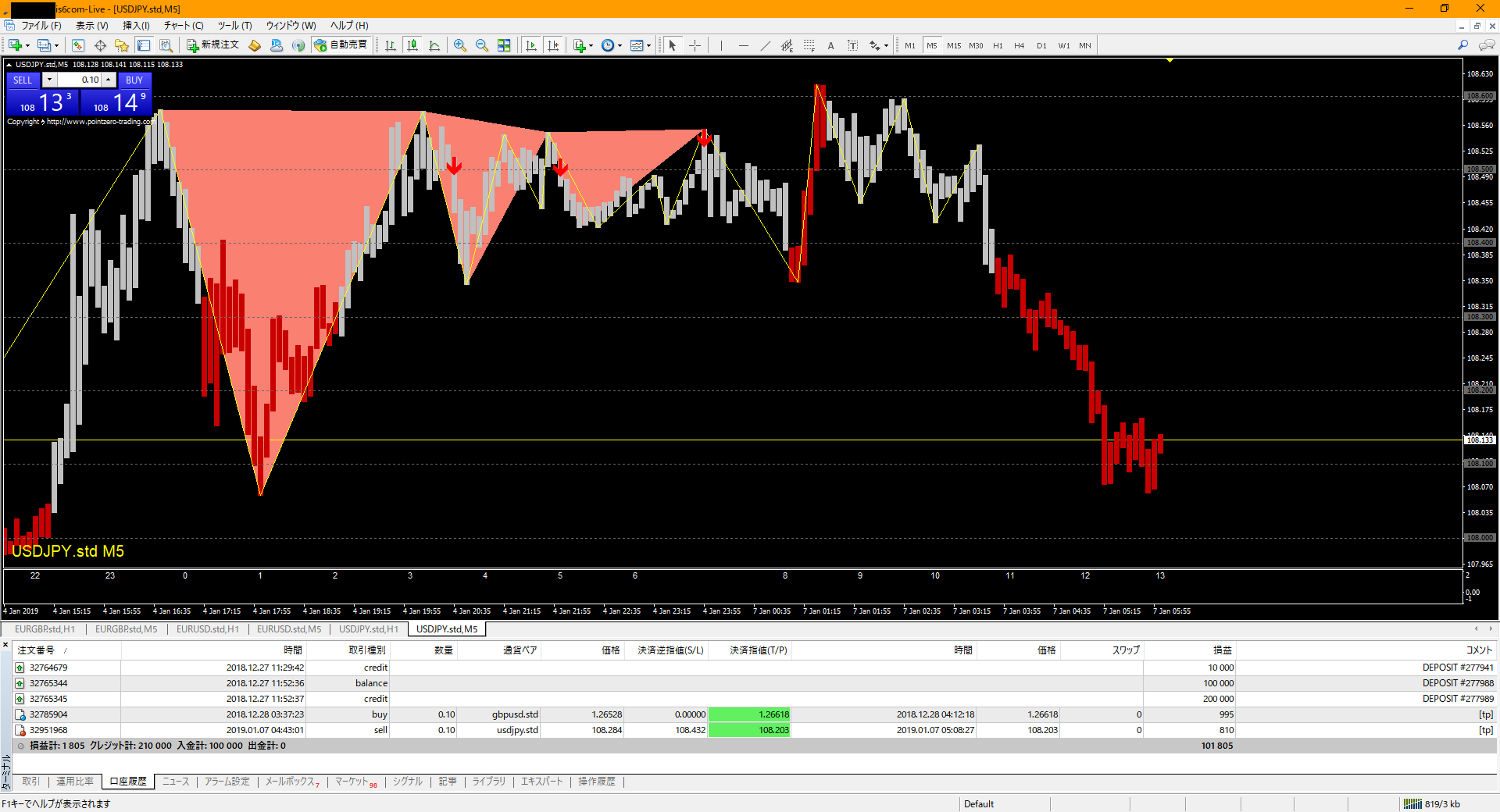Click the Zoom Out magnifier icon
The width and height of the screenshot is (1500, 812).
(x=482, y=45)
